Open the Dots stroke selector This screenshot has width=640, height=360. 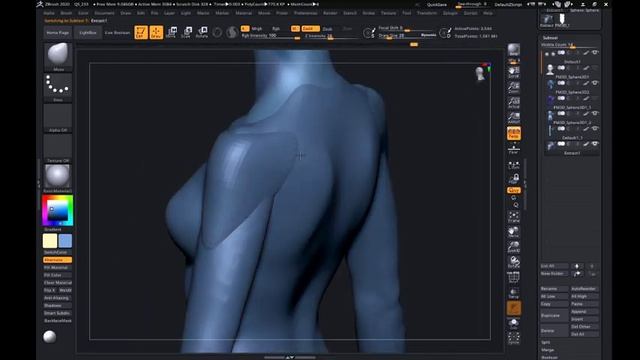(x=58, y=85)
